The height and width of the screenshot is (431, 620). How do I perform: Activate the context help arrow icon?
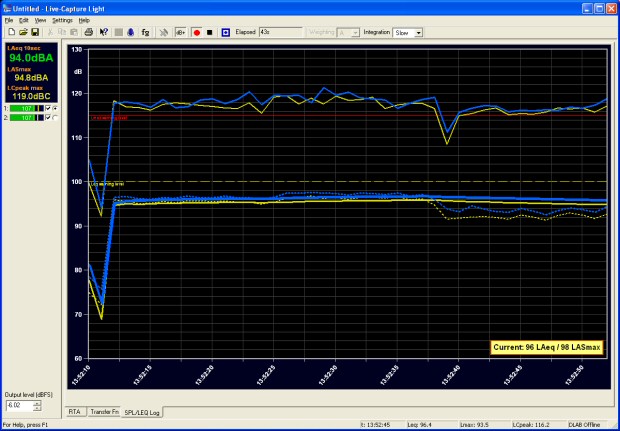[104, 32]
